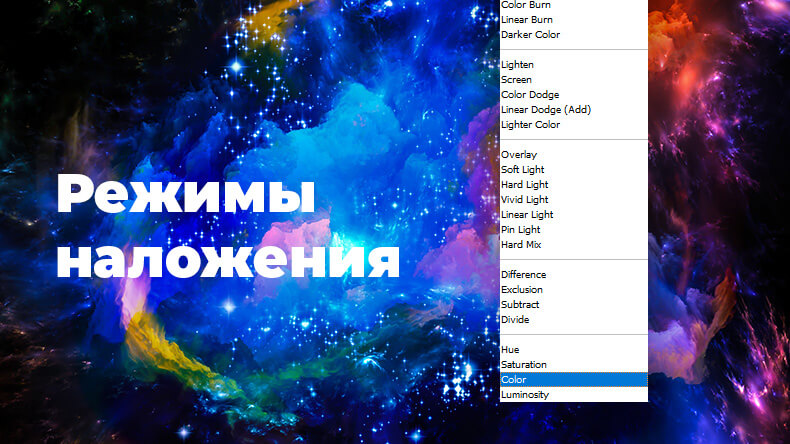Pick Lighter Color blend mode
The height and width of the screenshot is (444, 790).
[573, 124]
